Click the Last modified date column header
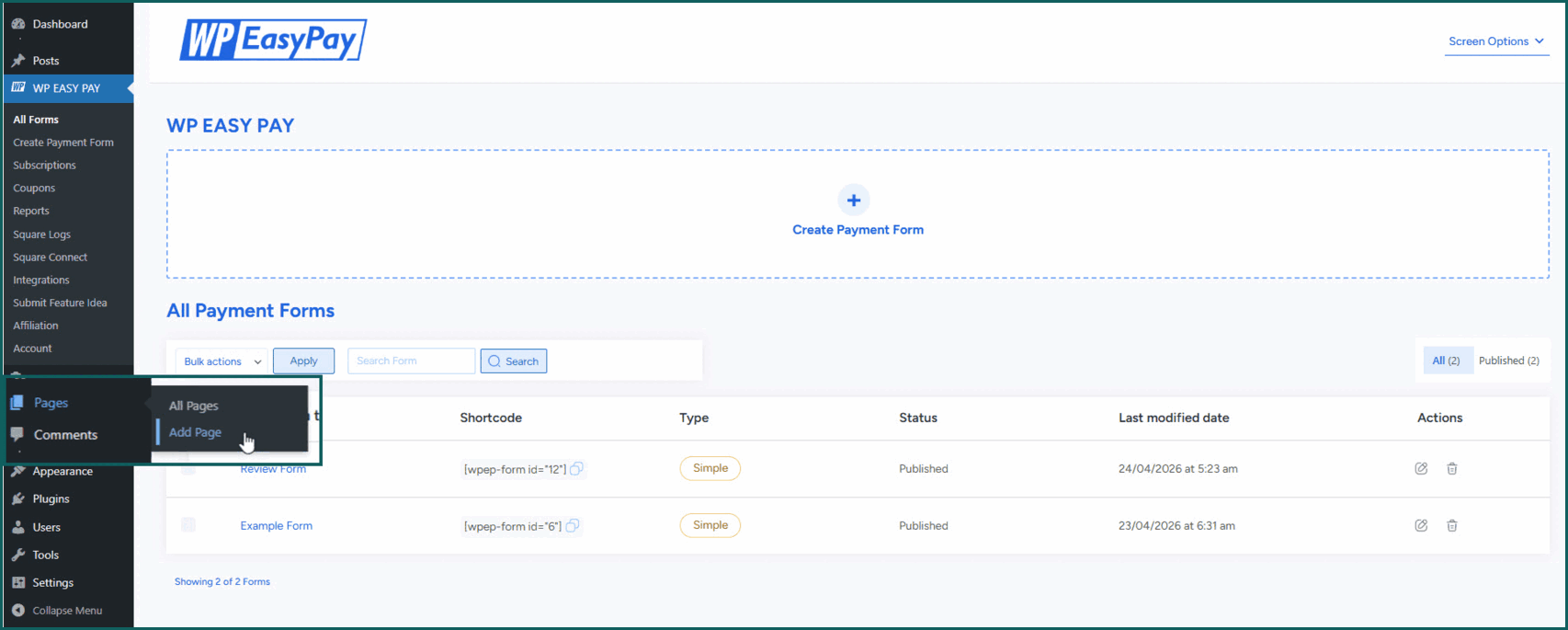The height and width of the screenshot is (630, 1568). click(x=1174, y=418)
